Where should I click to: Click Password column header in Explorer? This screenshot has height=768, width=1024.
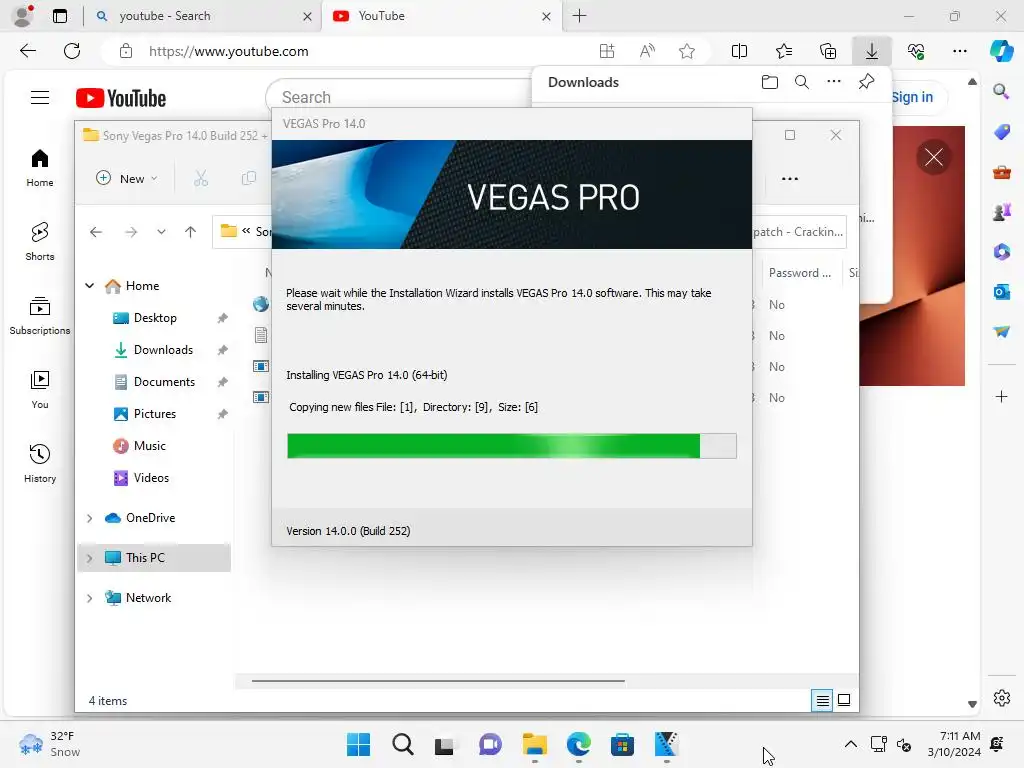tap(800, 273)
